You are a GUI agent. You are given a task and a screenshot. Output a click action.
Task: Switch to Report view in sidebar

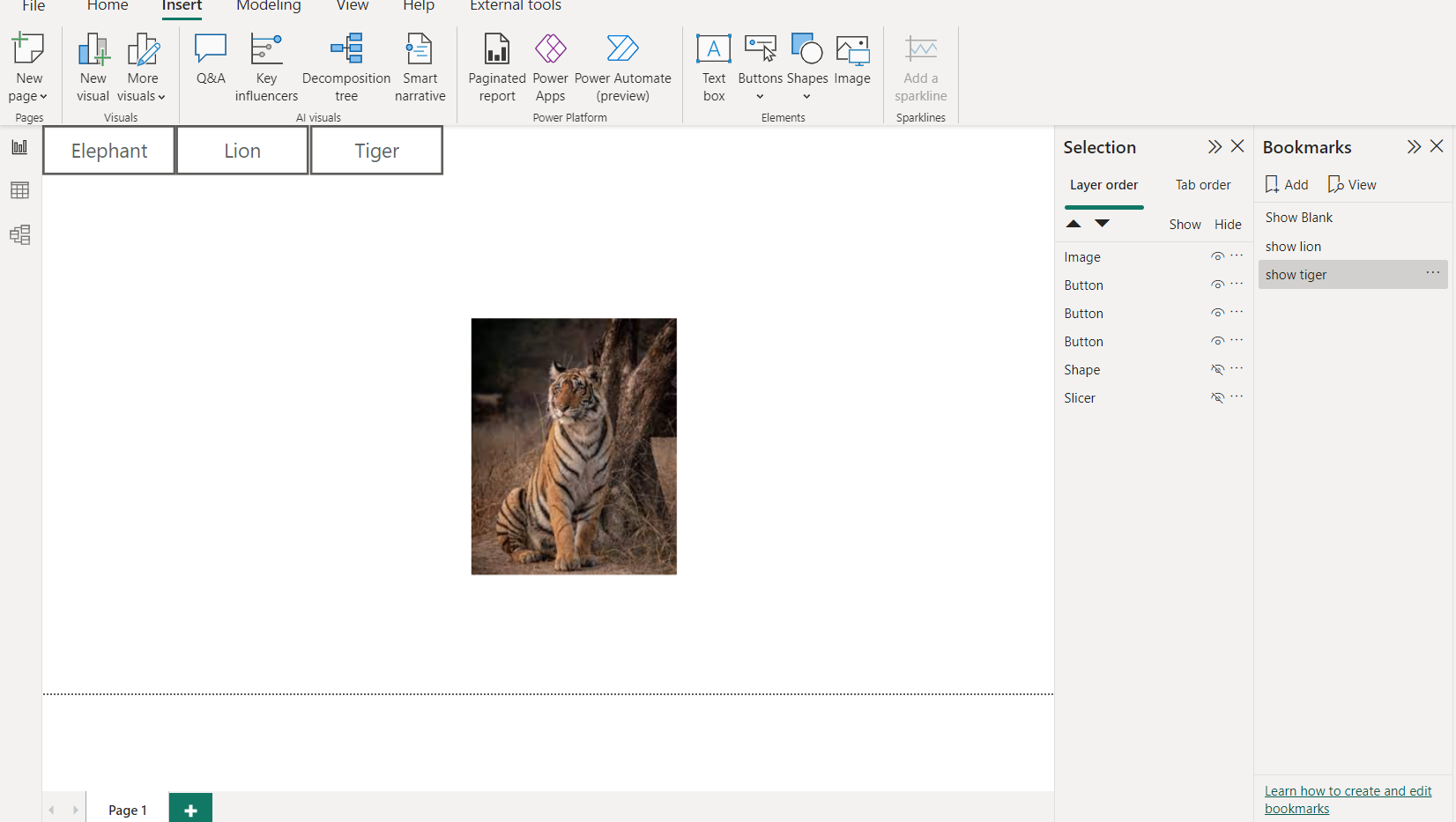click(19, 147)
